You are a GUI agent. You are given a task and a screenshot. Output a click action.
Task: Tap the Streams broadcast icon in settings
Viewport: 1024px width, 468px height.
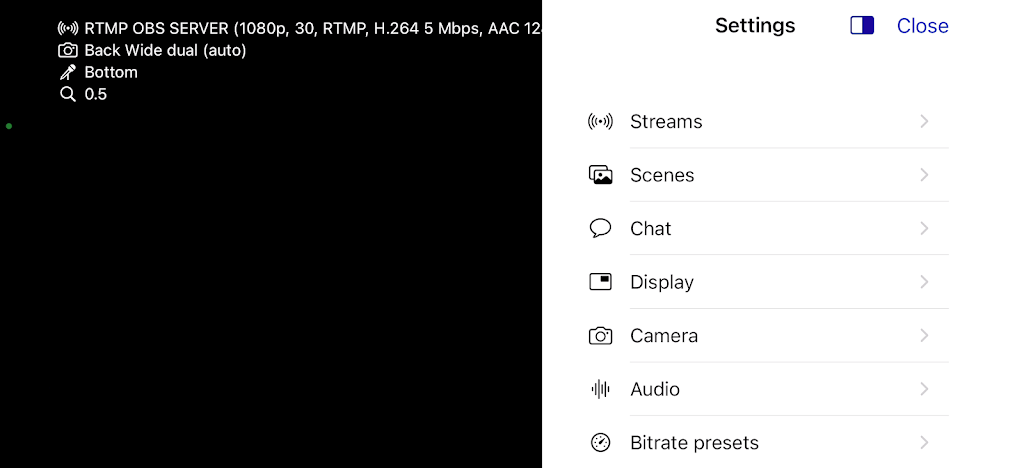click(x=600, y=122)
